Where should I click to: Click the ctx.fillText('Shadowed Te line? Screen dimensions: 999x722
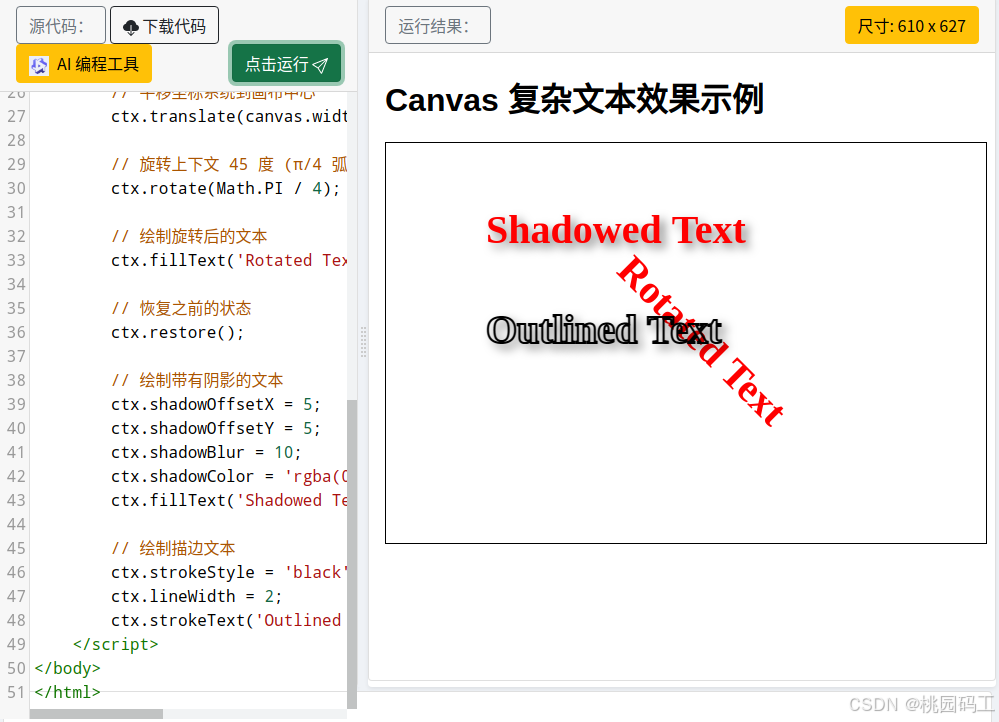(229, 501)
